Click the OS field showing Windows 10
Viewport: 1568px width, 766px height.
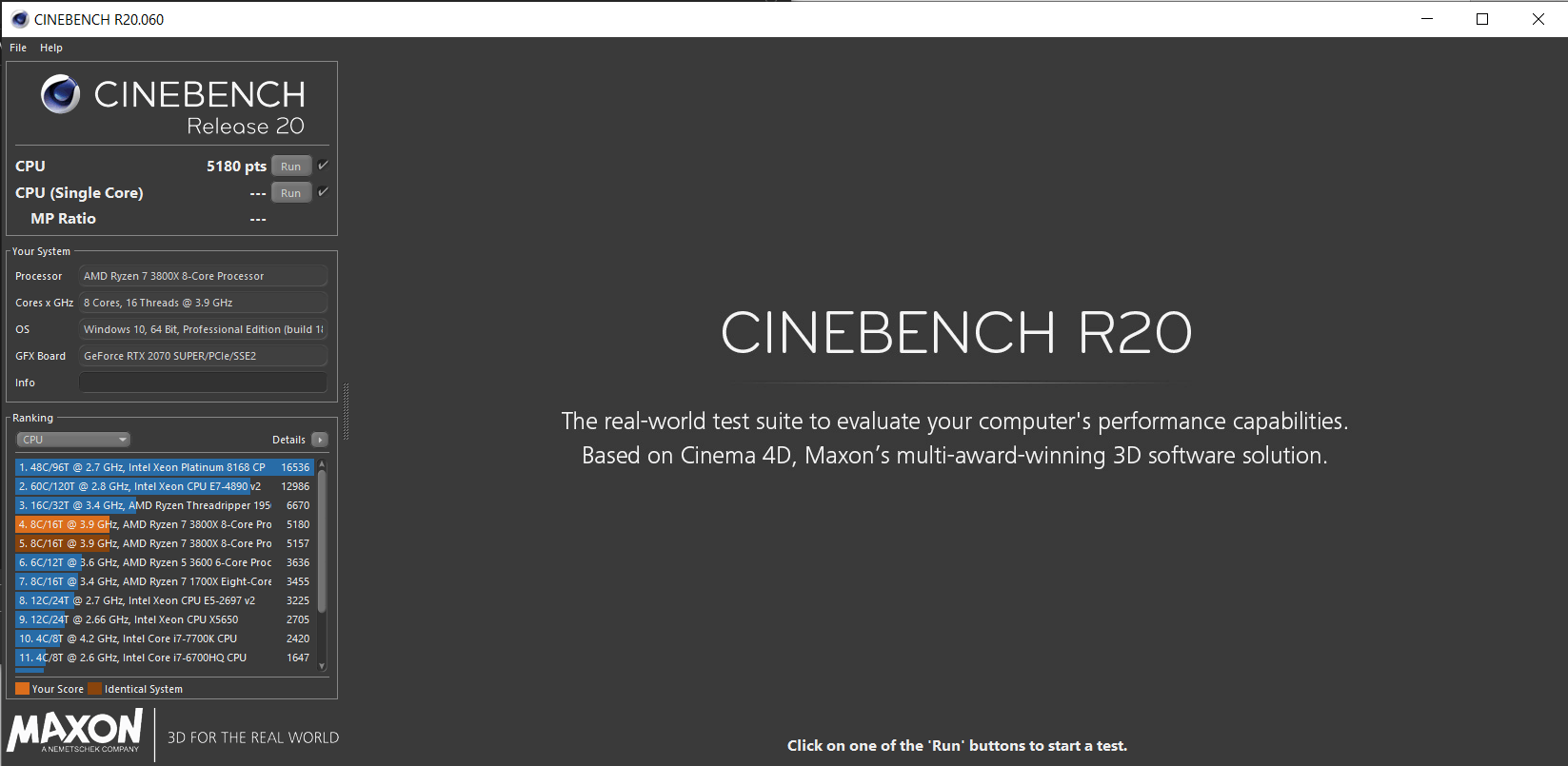click(203, 329)
